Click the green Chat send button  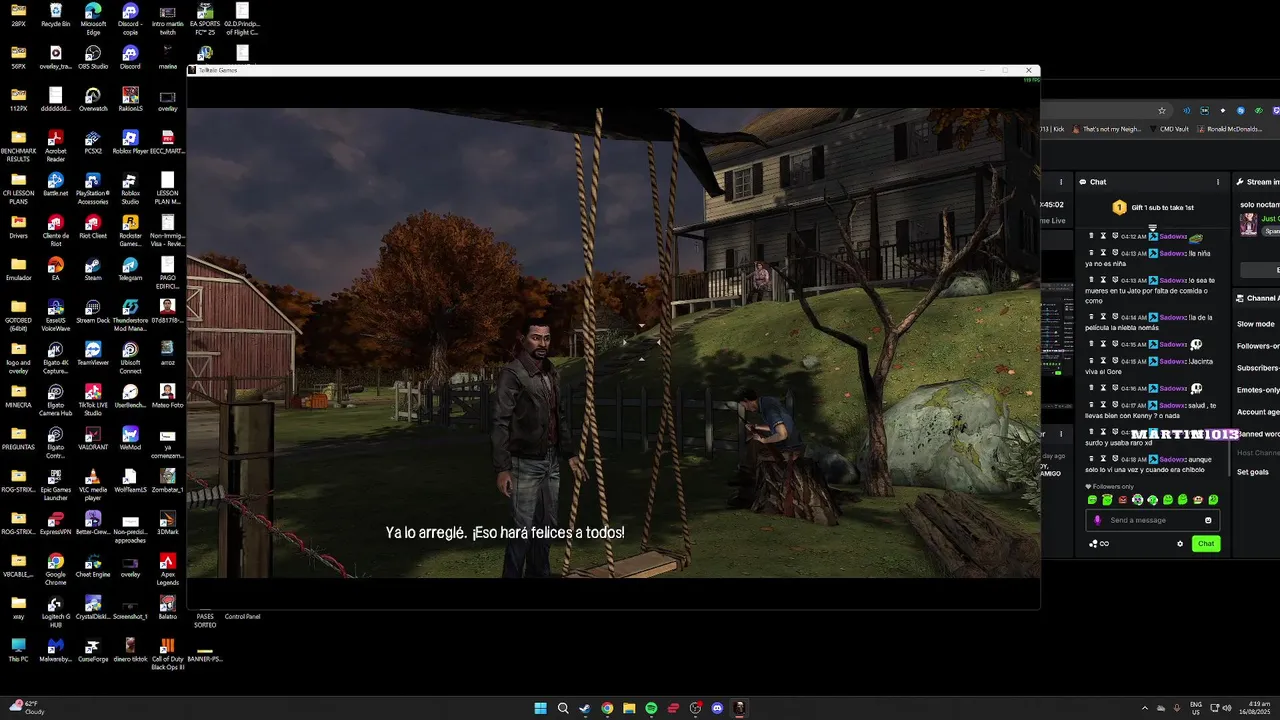[x=1206, y=544]
